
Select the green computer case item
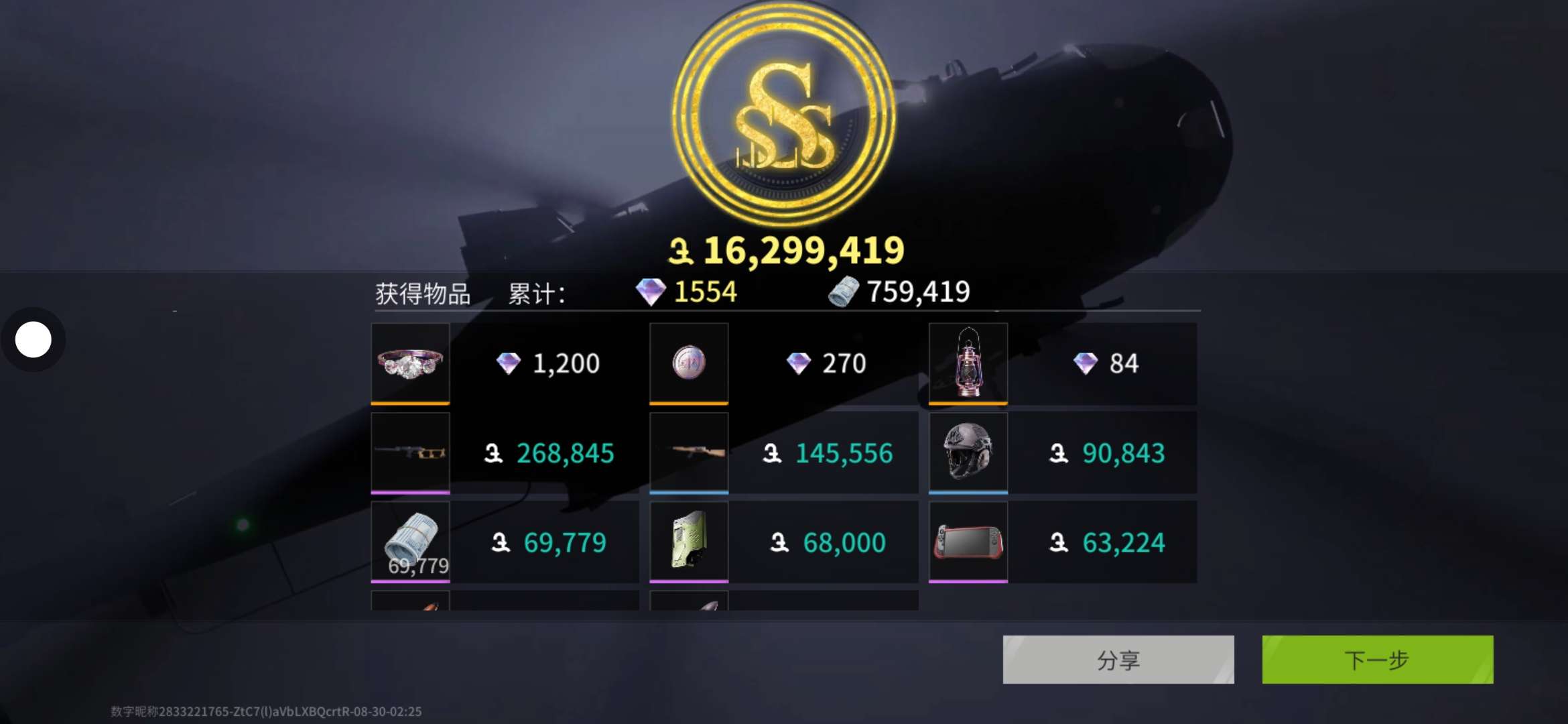tap(689, 542)
